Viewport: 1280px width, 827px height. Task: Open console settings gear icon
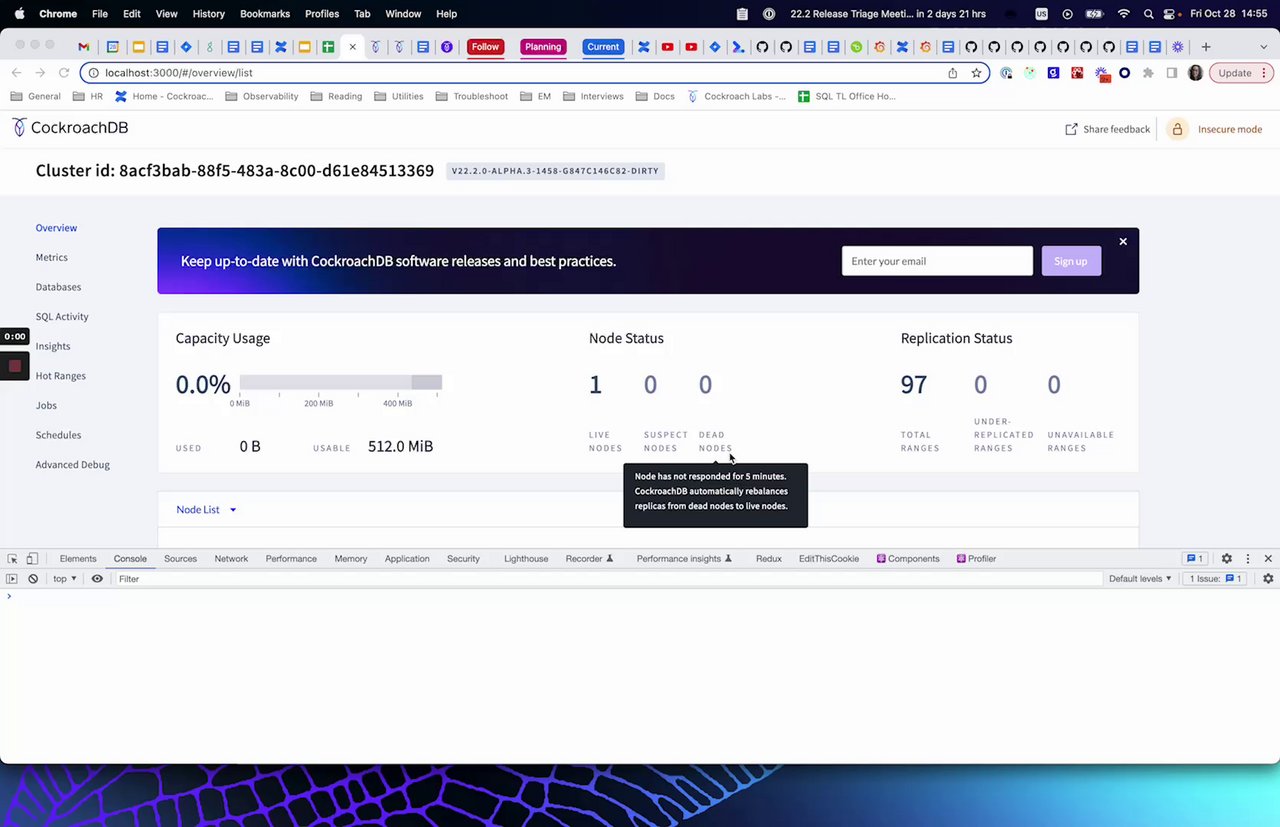point(1268,579)
